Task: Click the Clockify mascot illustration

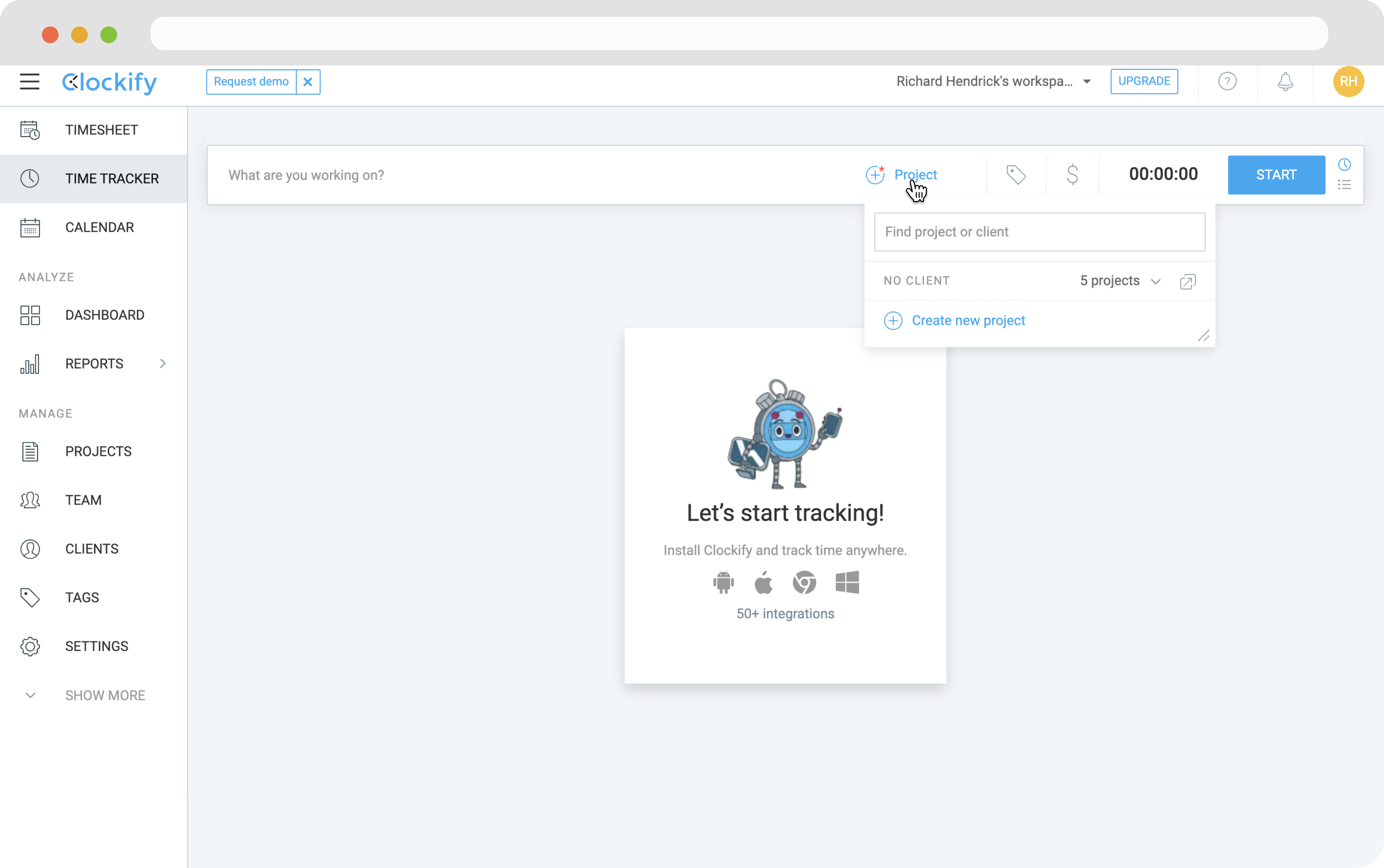Action: [785, 435]
